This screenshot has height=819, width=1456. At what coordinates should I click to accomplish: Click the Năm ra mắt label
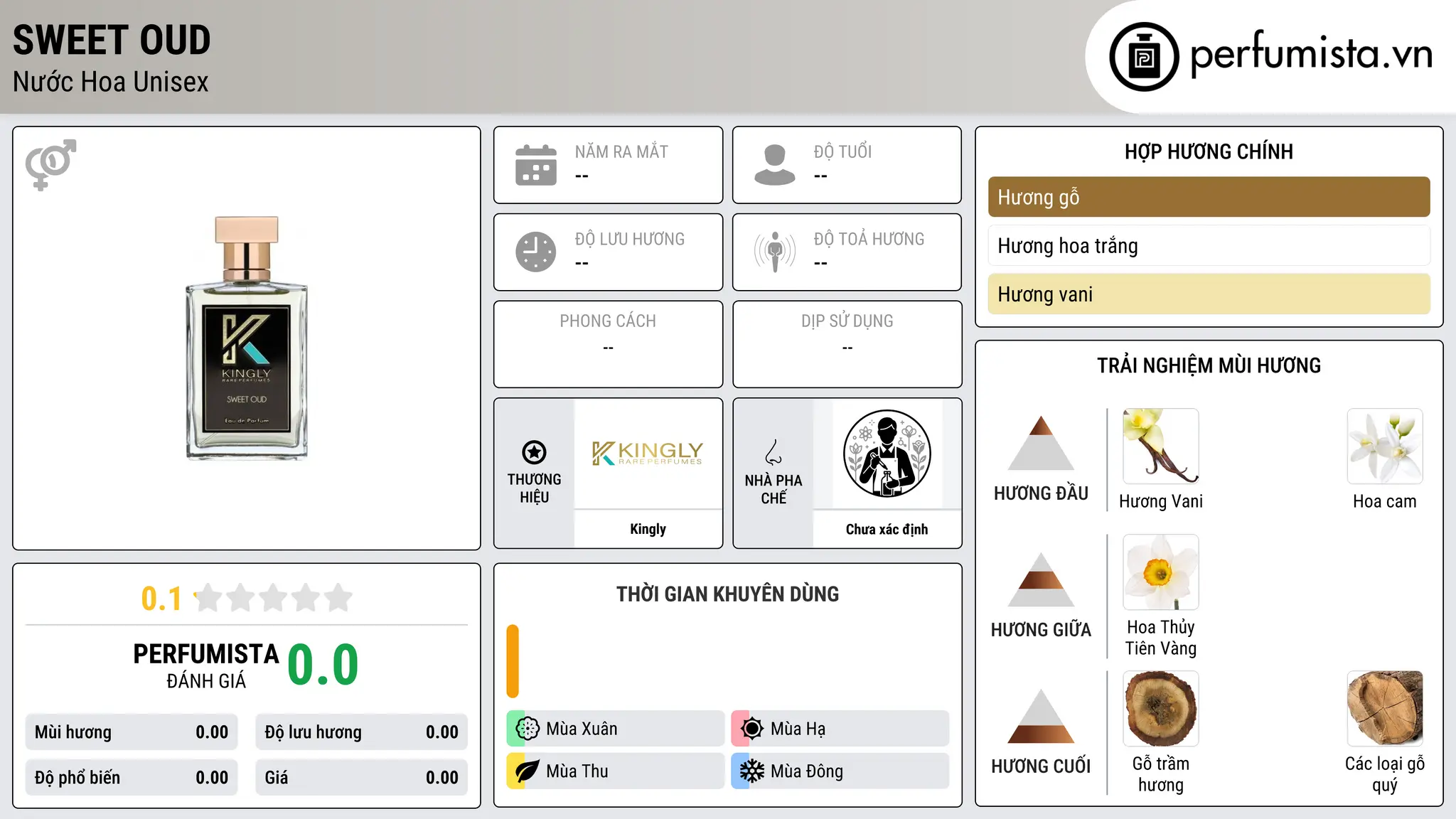[621, 151]
